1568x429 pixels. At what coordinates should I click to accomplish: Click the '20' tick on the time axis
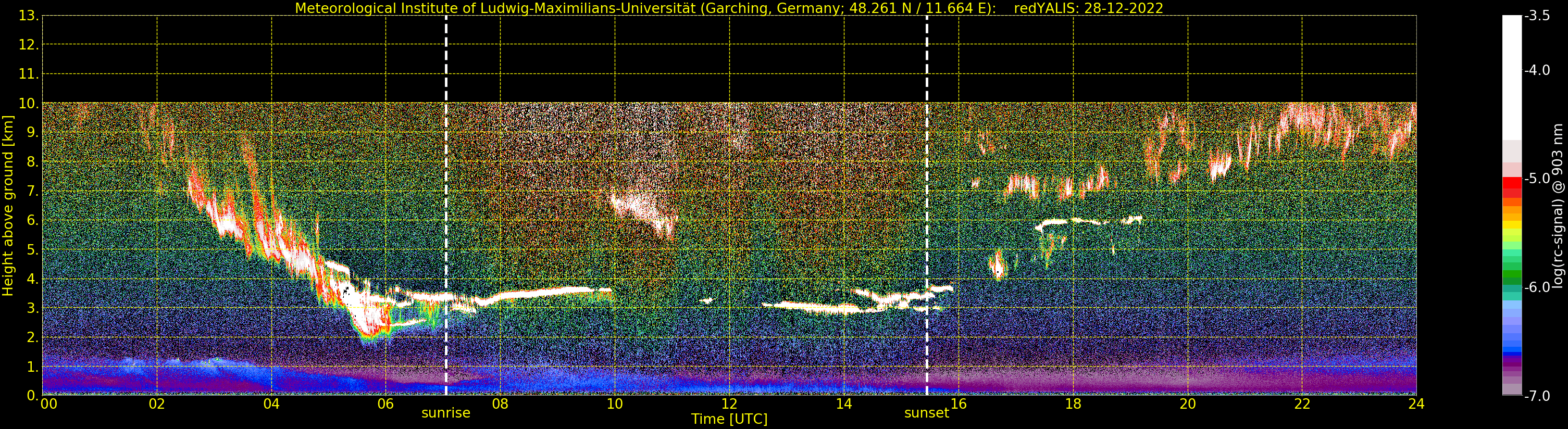(1188, 404)
